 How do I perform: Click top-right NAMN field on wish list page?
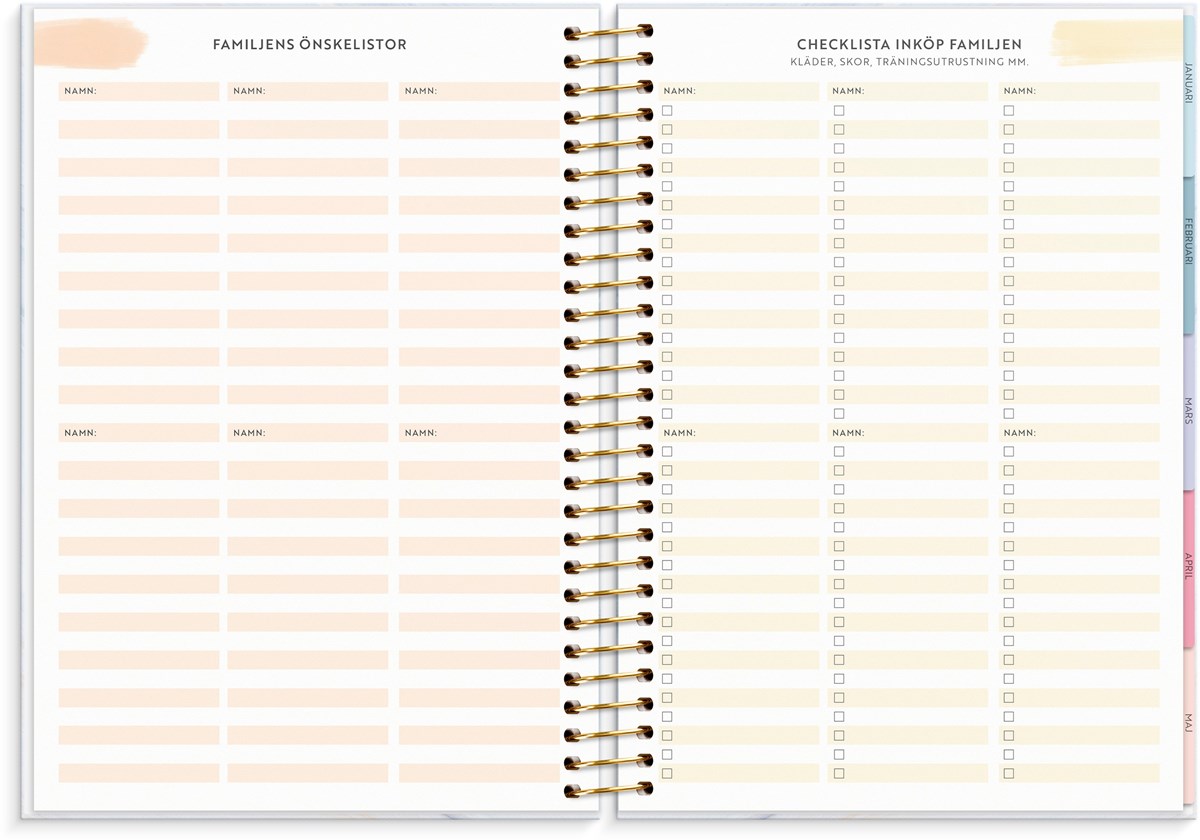478,91
